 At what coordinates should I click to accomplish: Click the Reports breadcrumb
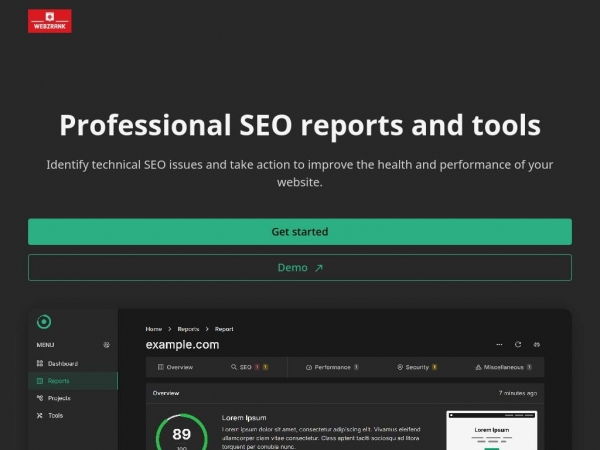click(188, 329)
